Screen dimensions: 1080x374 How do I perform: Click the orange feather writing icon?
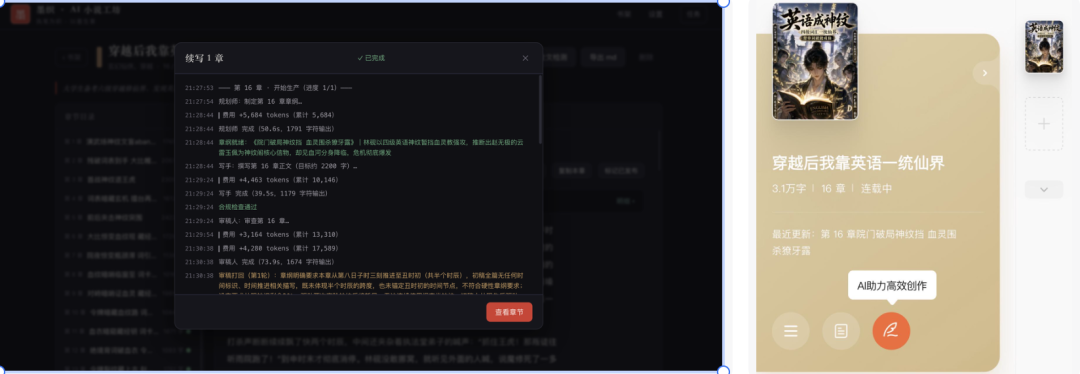click(891, 331)
